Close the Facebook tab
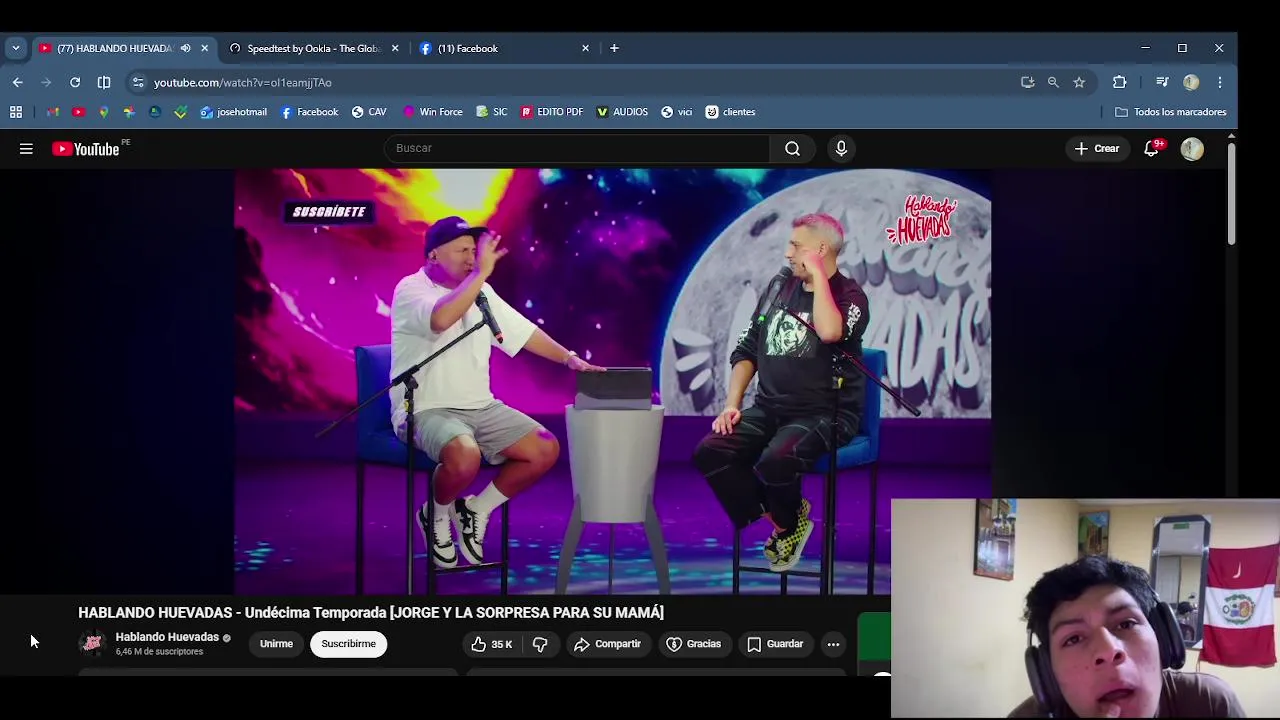This screenshot has width=1280, height=720. (585, 48)
